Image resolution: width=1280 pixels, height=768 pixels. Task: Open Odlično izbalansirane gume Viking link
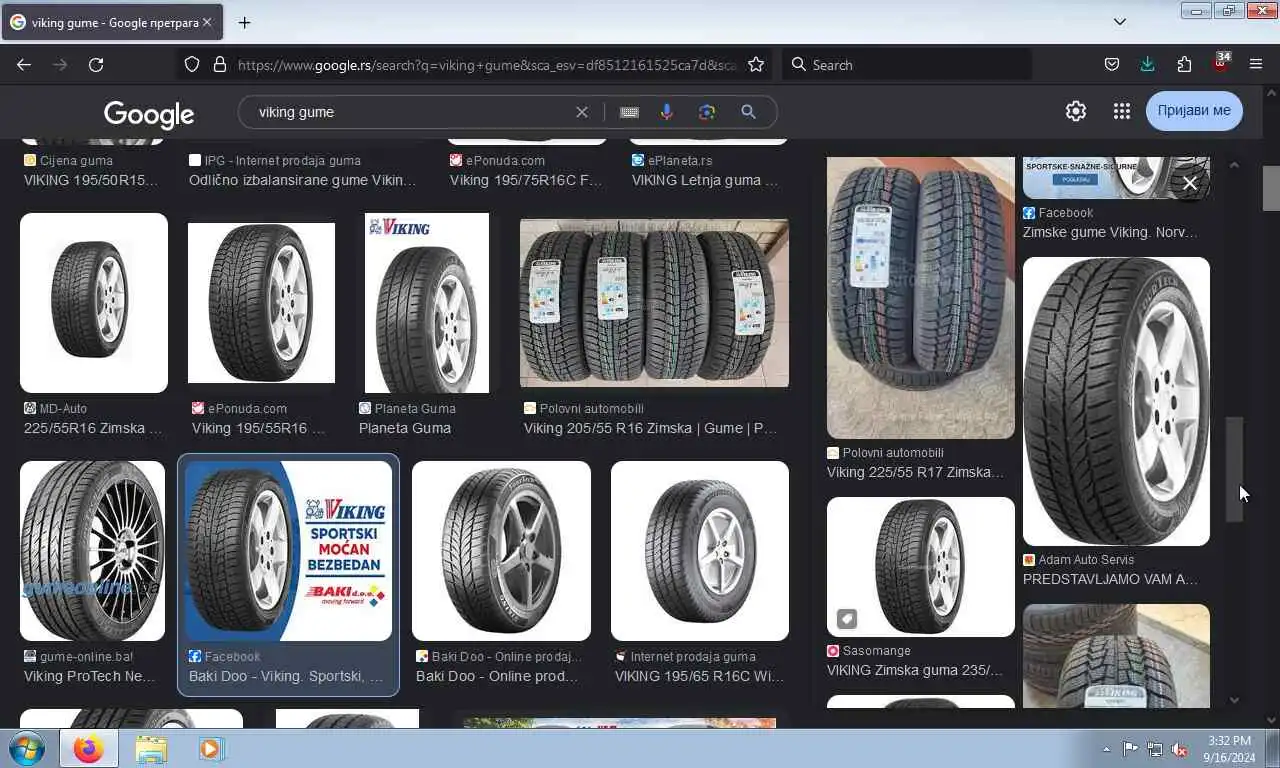302,180
